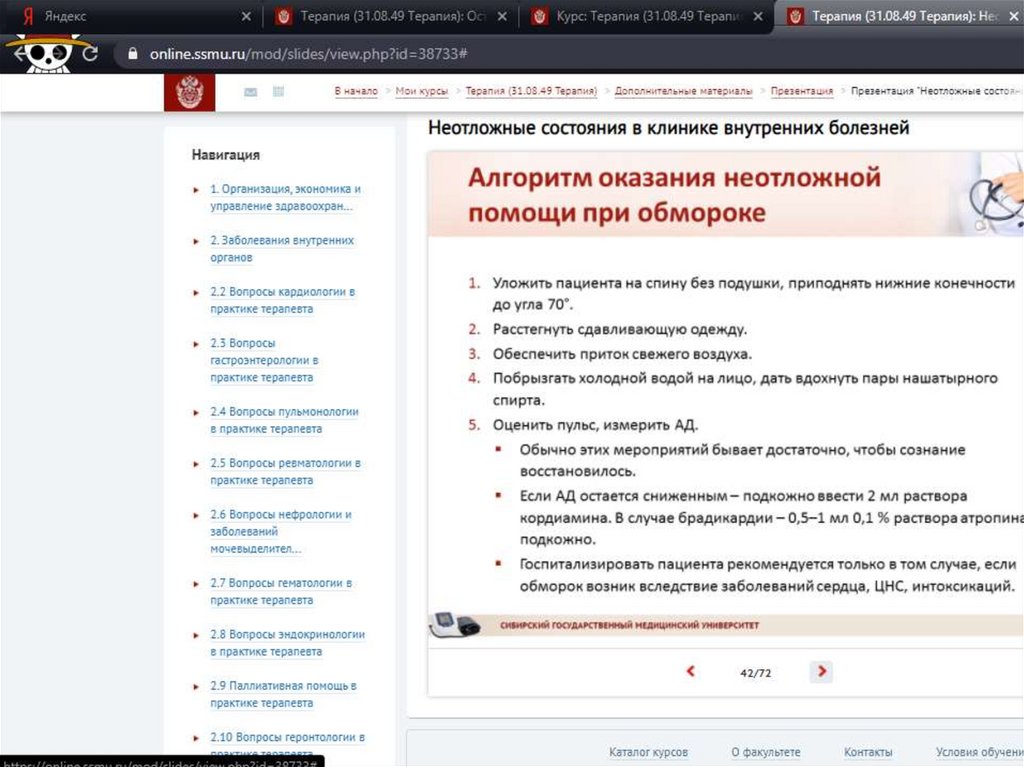Image resolution: width=1024 pixels, height=767 pixels.
Task: Go to the previous slide arrow
Action: click(x=690, y=671)
